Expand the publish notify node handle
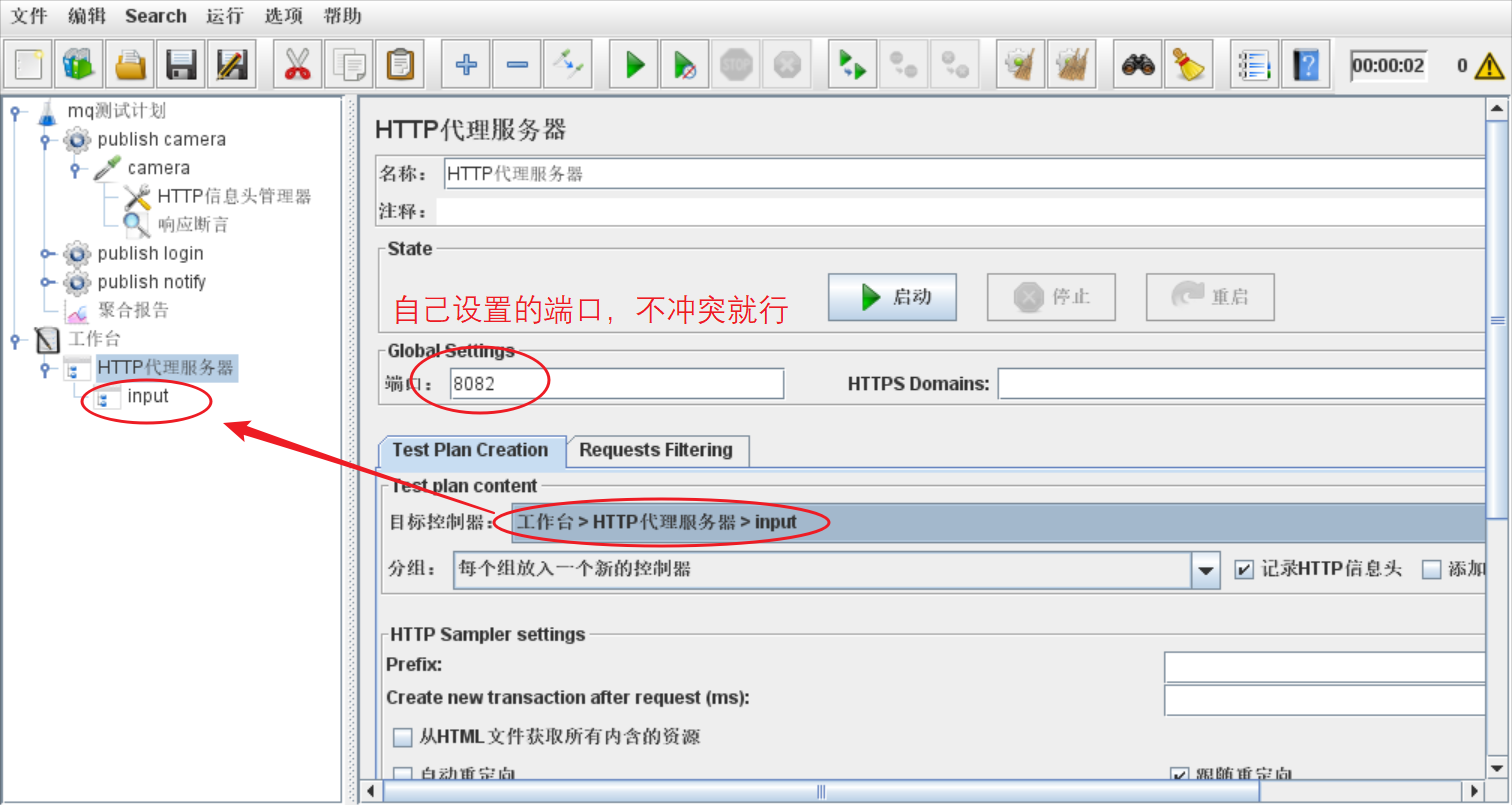 coord(45,283)
